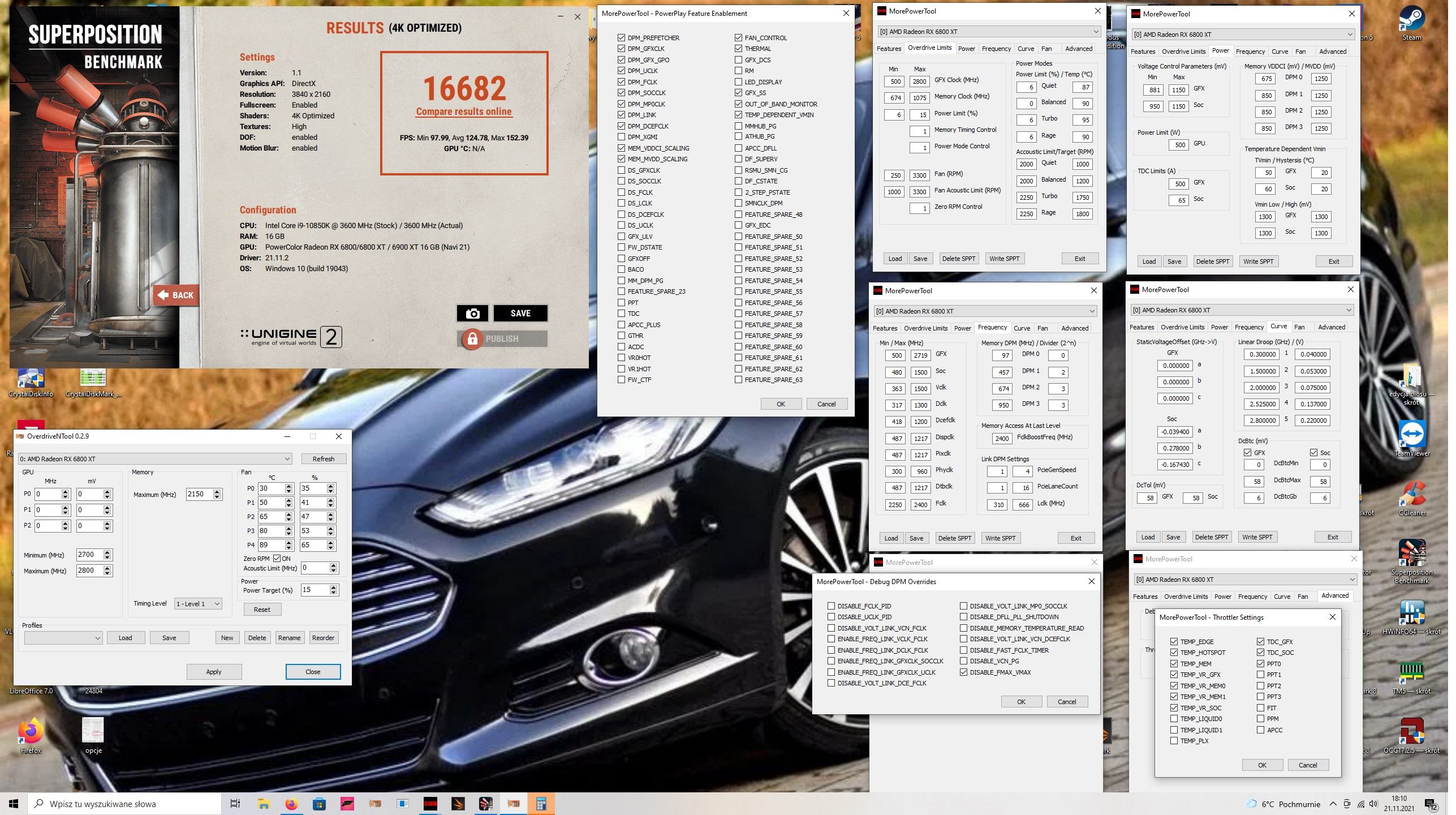This screenshot has height=815, width=1456.
Task: Click the red MorePowerTool taskbar icon
Action: (430, 804)
